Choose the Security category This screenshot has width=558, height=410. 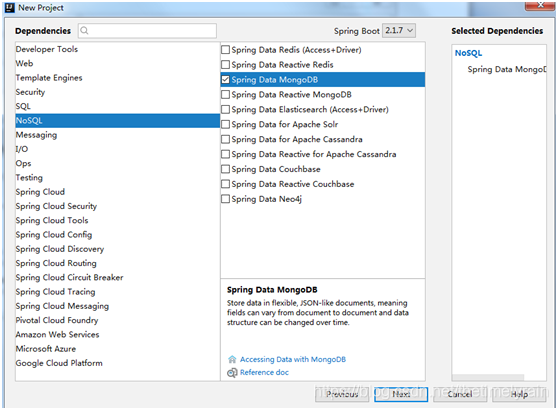[117, 92]
